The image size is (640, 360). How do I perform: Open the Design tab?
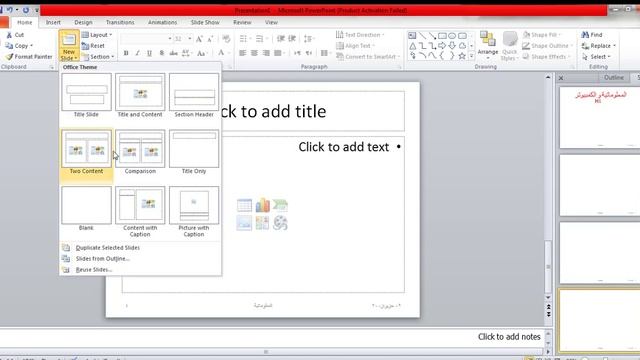83,22
